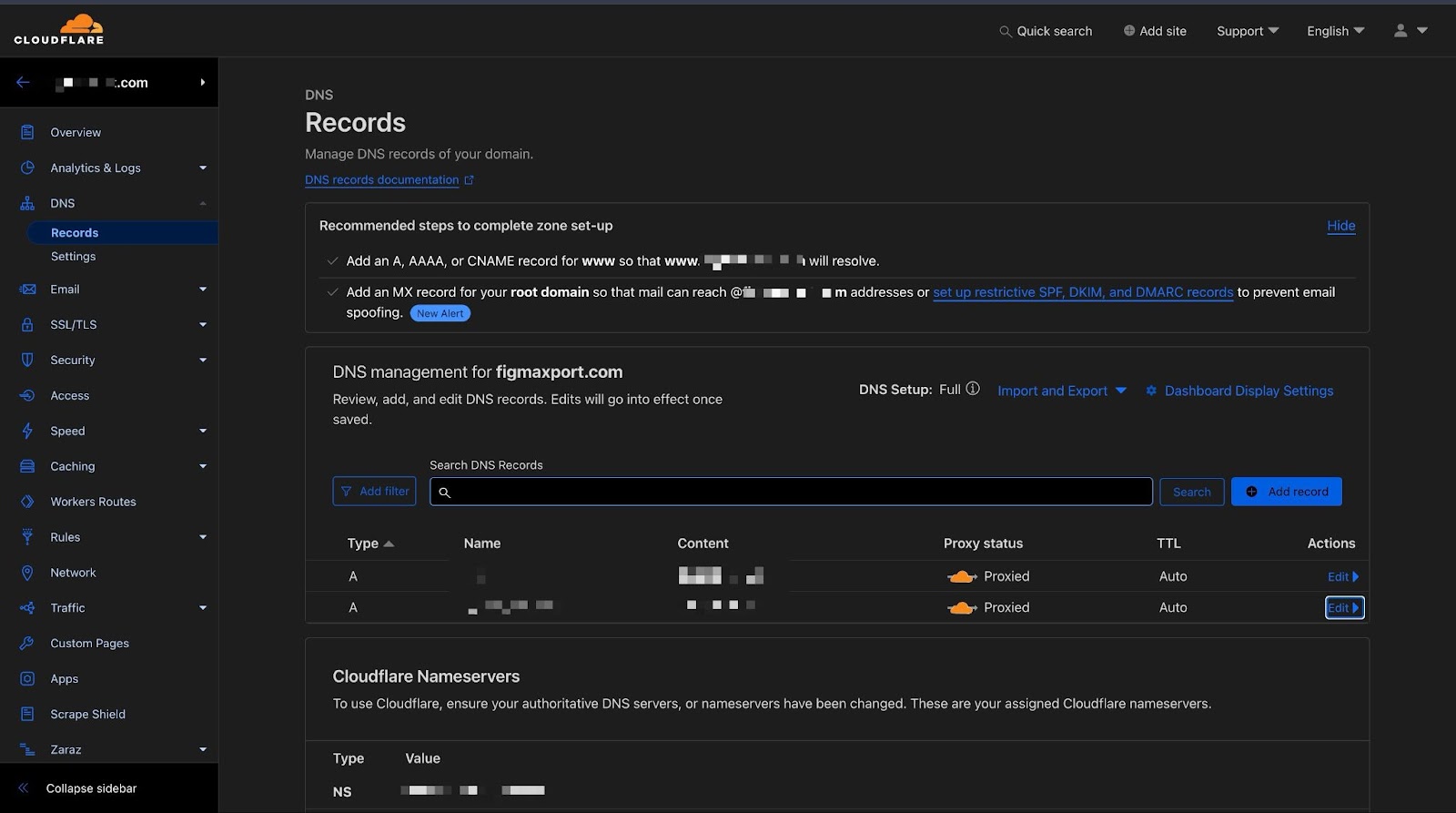Collapse the DNS section arrow

click(x=203, y=203)
